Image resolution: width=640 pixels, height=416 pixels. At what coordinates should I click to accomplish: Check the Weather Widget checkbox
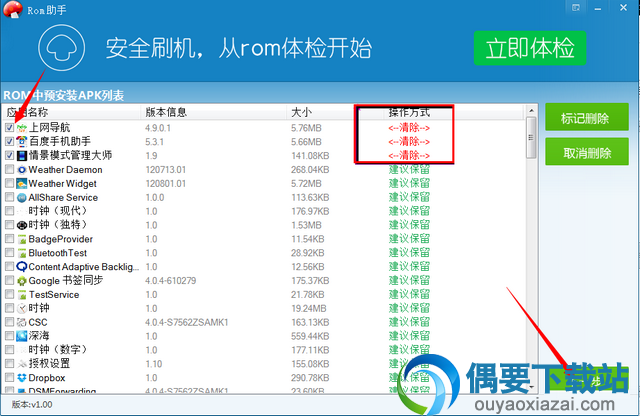9,183
